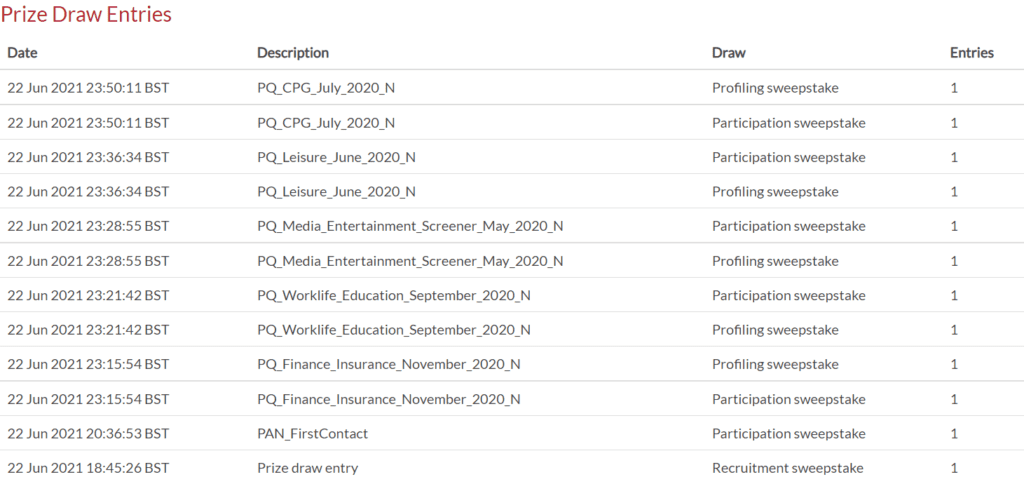
Task: Click Profiling sweepstake in the top row
Action: click(x=775, y=87)
